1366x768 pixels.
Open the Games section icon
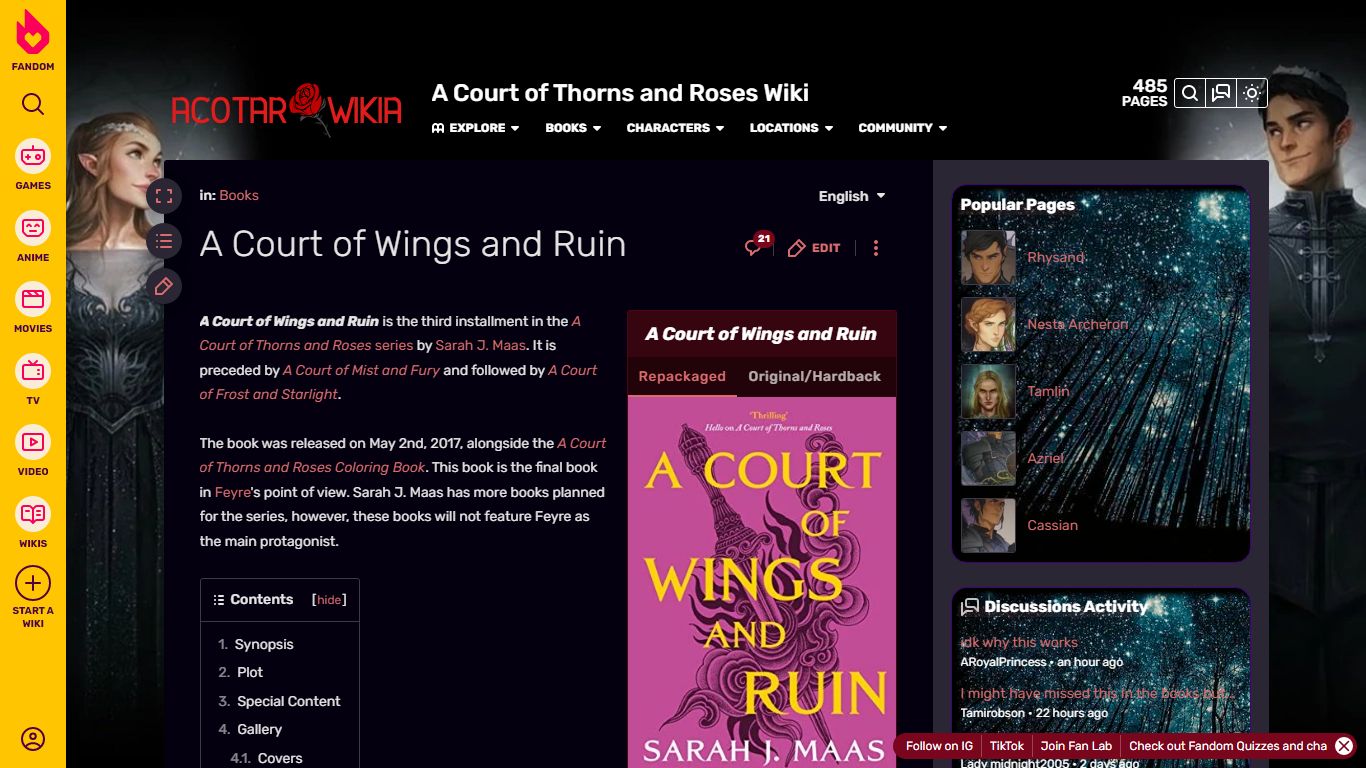33,156
